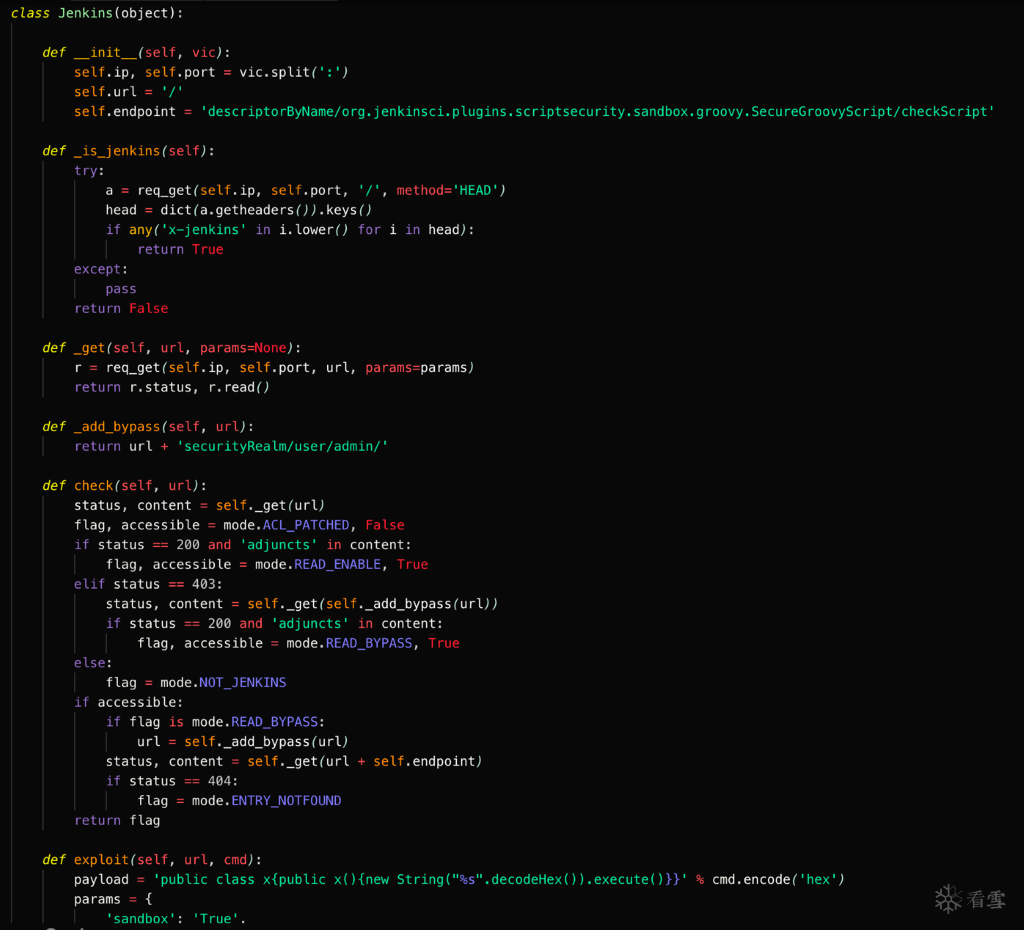Screen dimensions: 1024x930
Task: Click the 'if accessible:' line
Action: pyautogui.click(x=128, y=702)
